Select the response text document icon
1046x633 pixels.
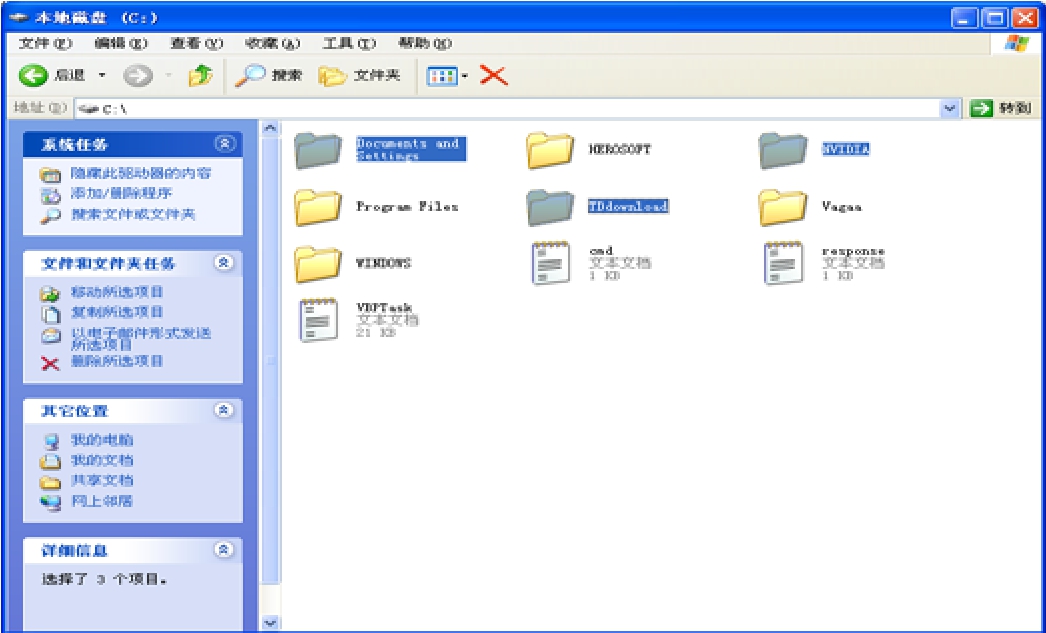(x=783, y=264)
